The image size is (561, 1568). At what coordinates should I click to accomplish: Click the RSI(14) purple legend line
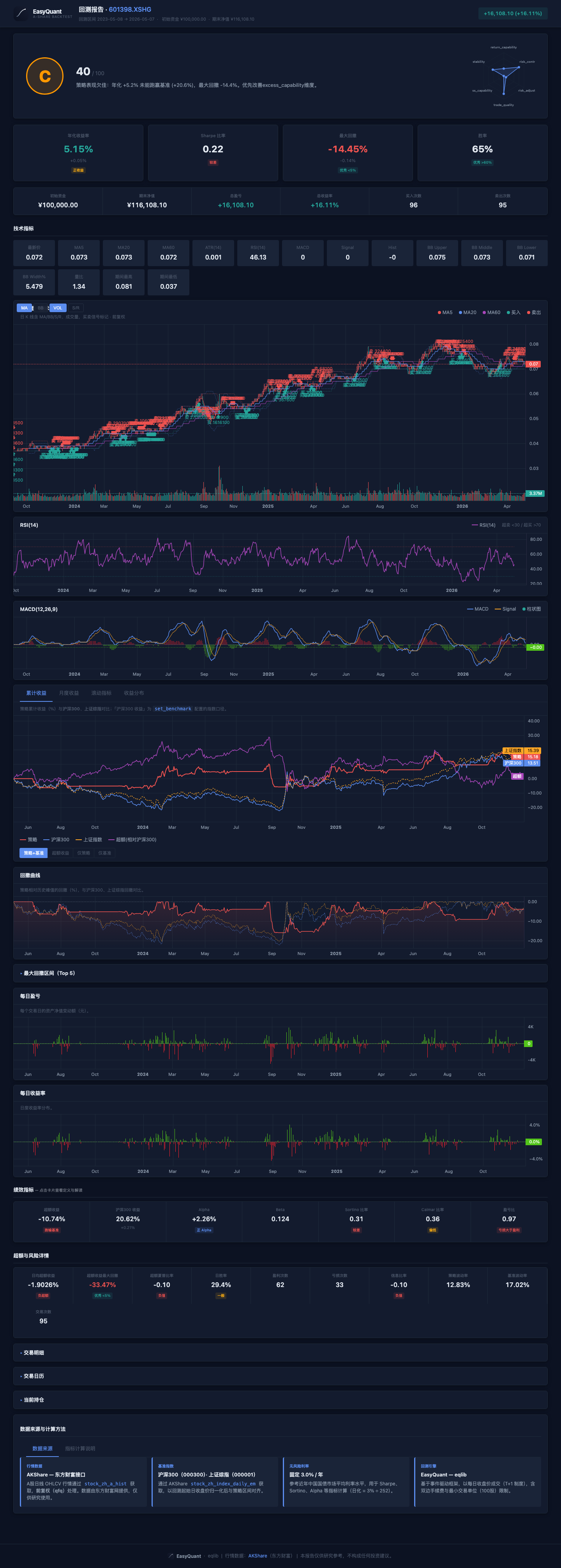pos(475,525)
